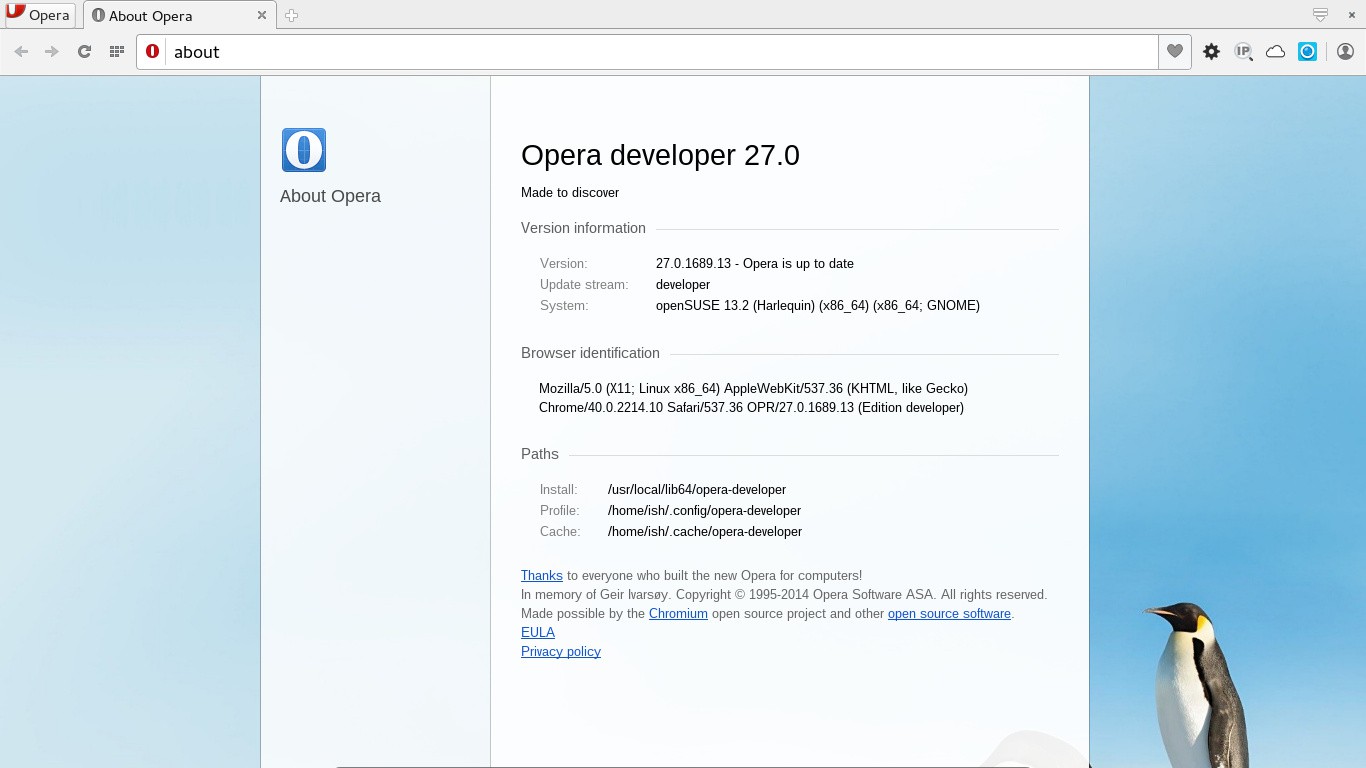Screen dimensions: 1366x768
Task: Open the cloud extension icon
Action: point(1275,52)
